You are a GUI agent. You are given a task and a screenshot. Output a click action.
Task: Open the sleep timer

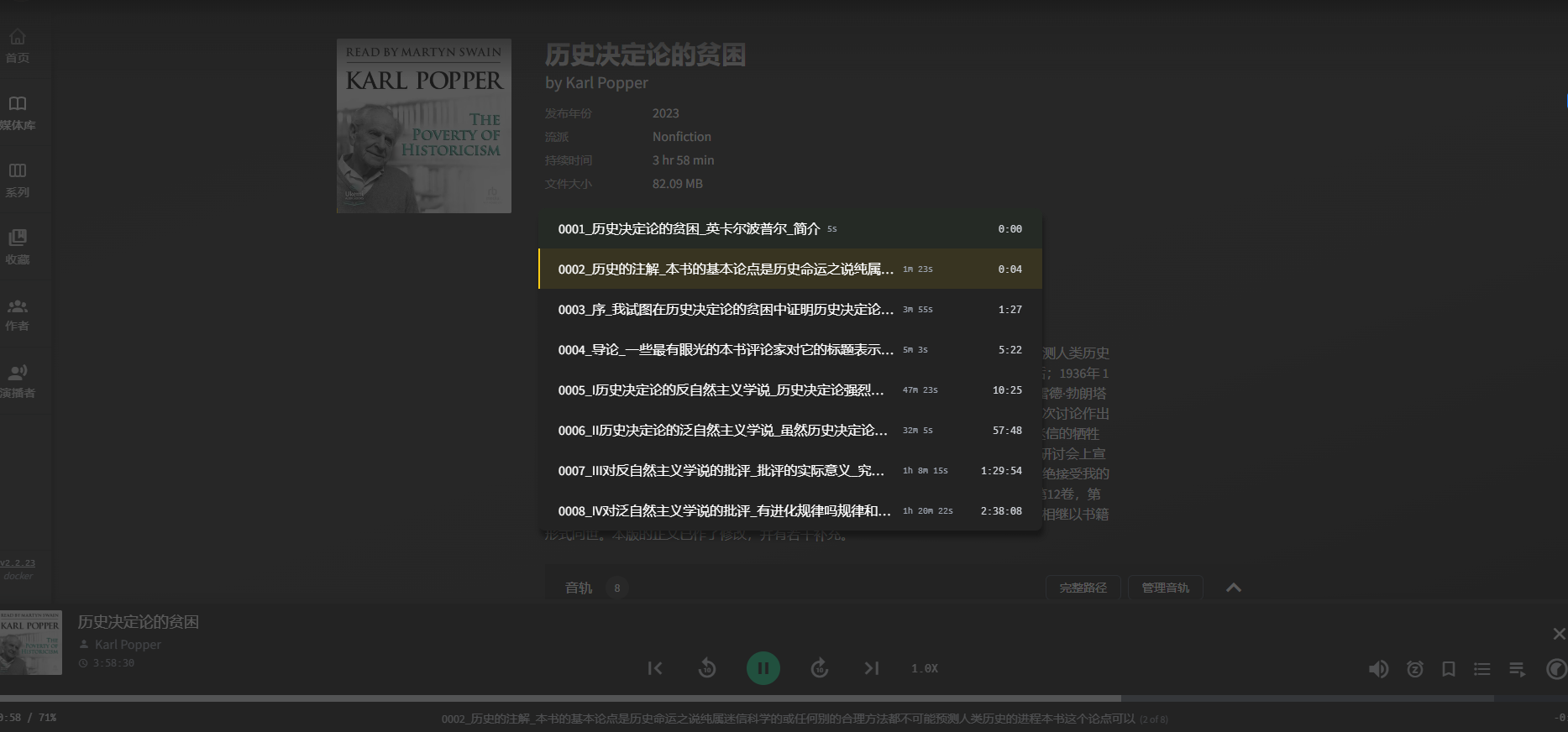[1415, 669]
